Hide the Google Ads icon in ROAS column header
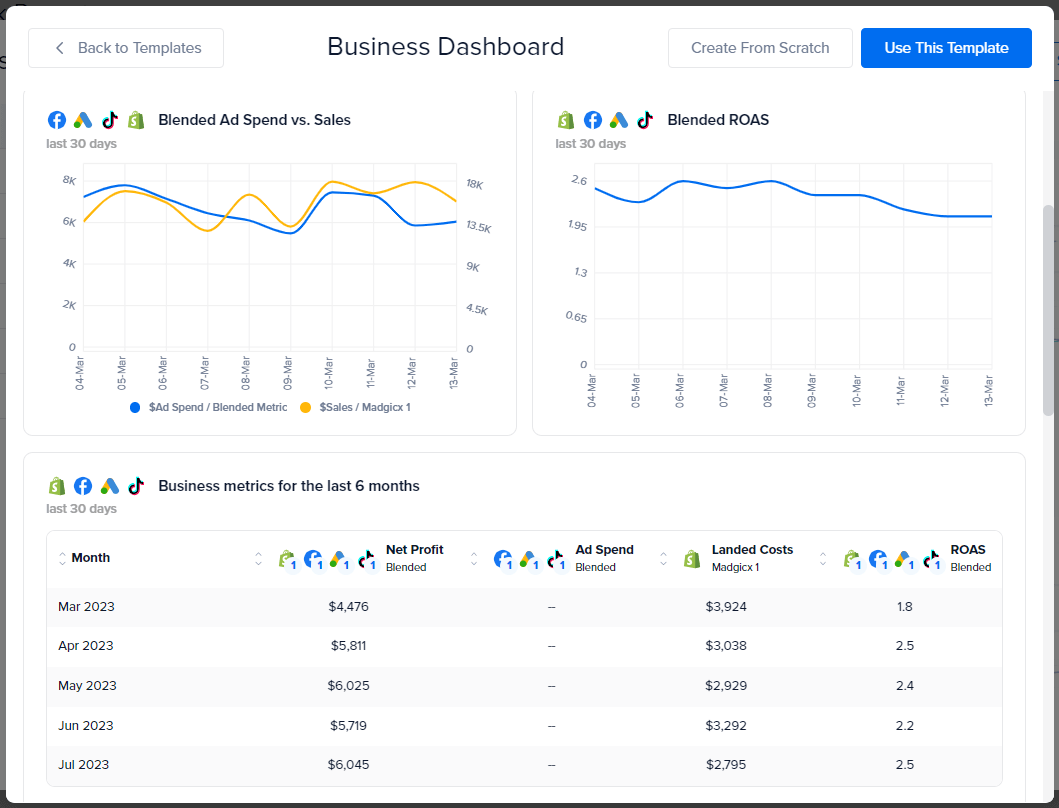Image resolution: width=1059 pixels, height=808 pixels. [905, 559]
